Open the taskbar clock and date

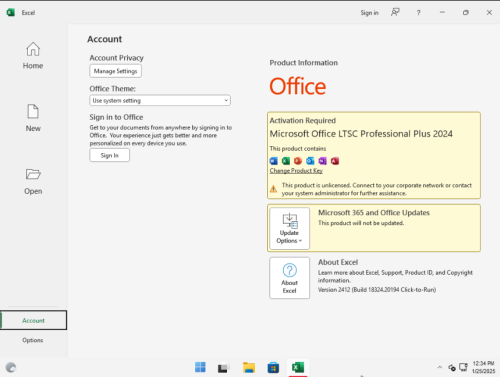pos(483,367)
